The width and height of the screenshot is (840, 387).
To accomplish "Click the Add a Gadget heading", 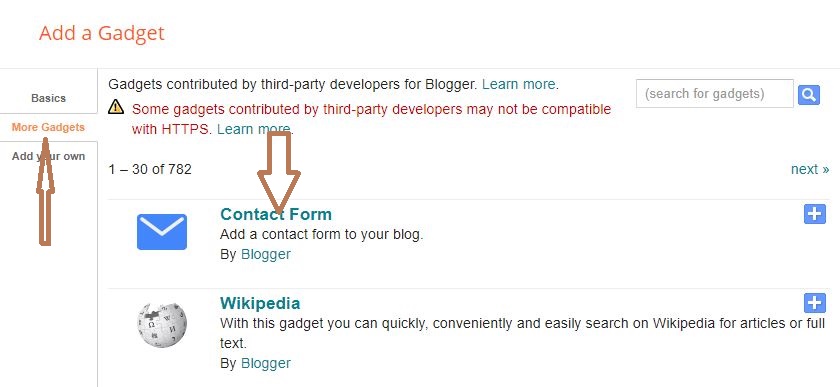I will pyautogui.click(x=102, y=33).
